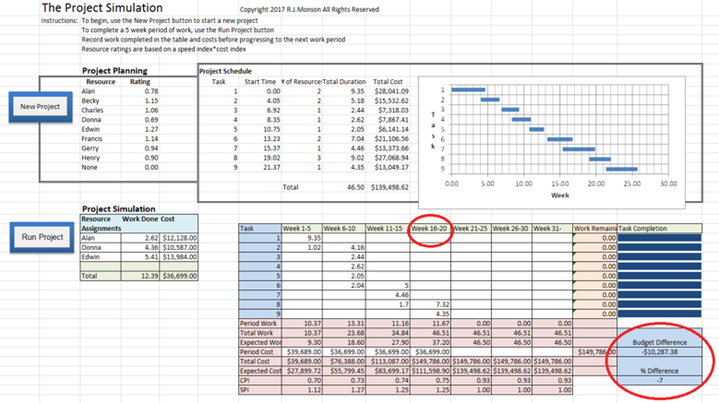The height and width of the screenshot is (403, 719).
Task: Click Donna's cost $10,587.00
Action: pos(179,248)
